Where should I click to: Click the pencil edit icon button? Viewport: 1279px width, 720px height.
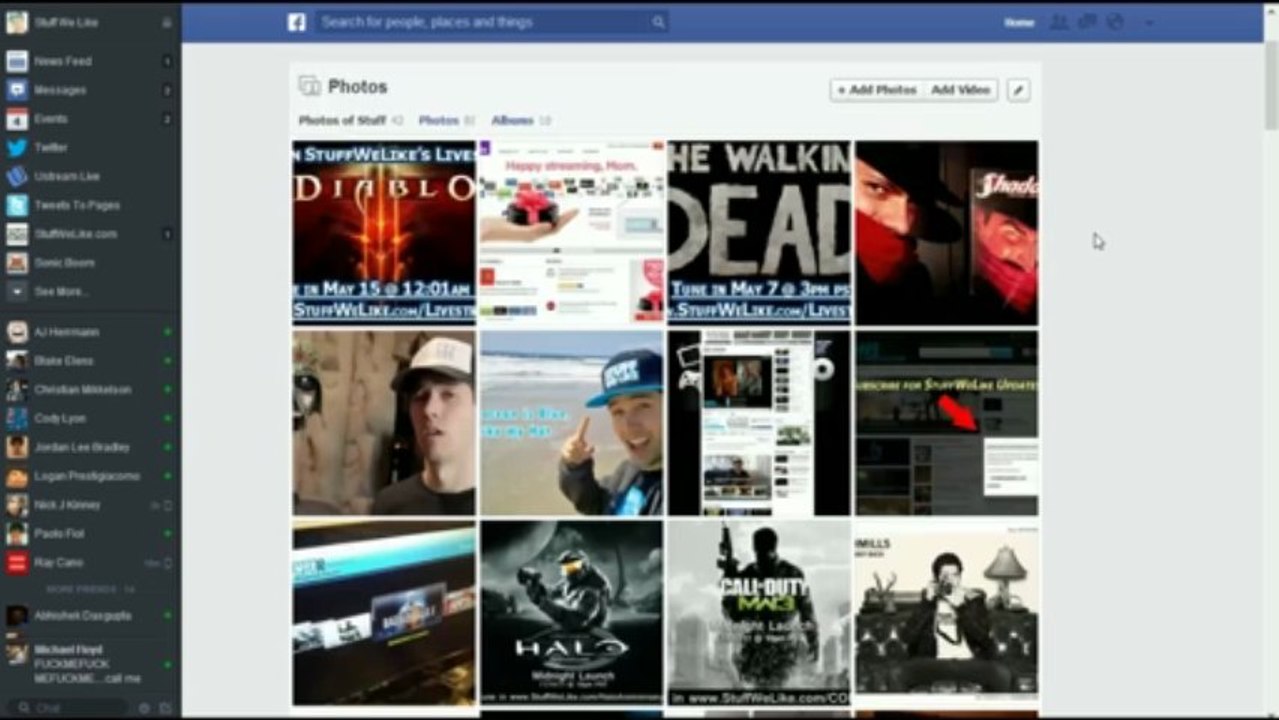tap(1018, 90)
